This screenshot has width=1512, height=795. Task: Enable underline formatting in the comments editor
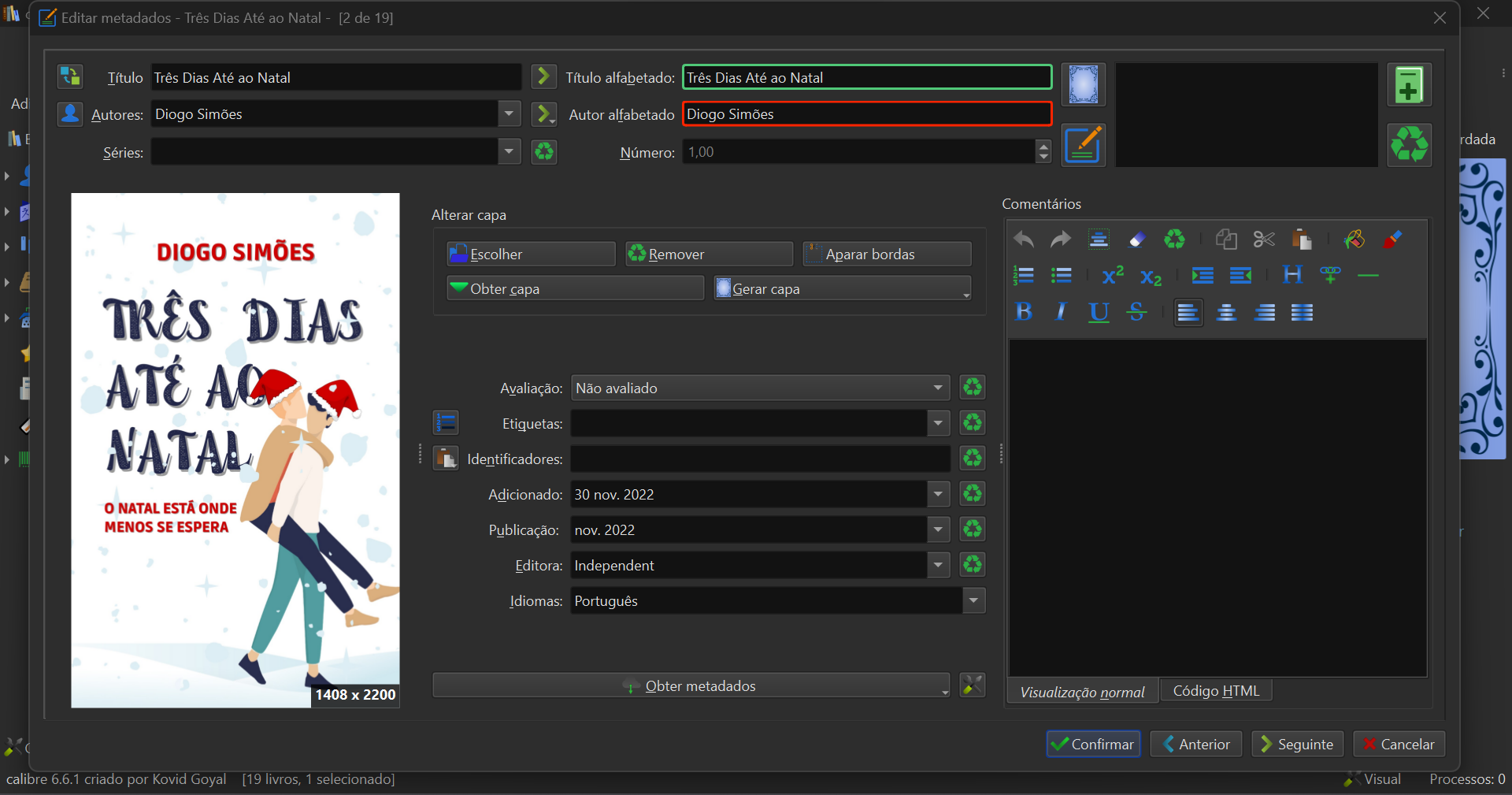(1099, 312)
